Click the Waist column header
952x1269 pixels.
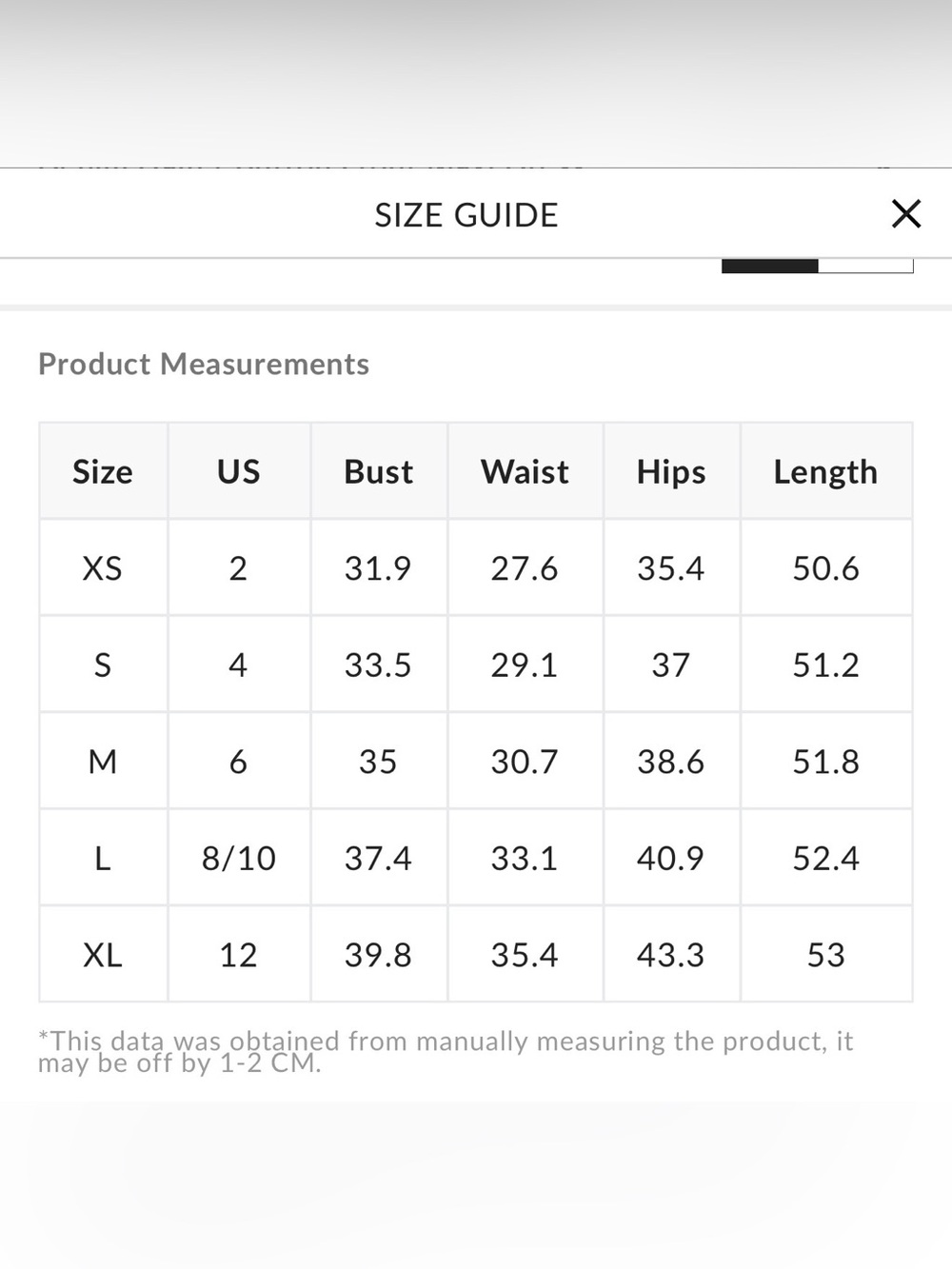525,471
